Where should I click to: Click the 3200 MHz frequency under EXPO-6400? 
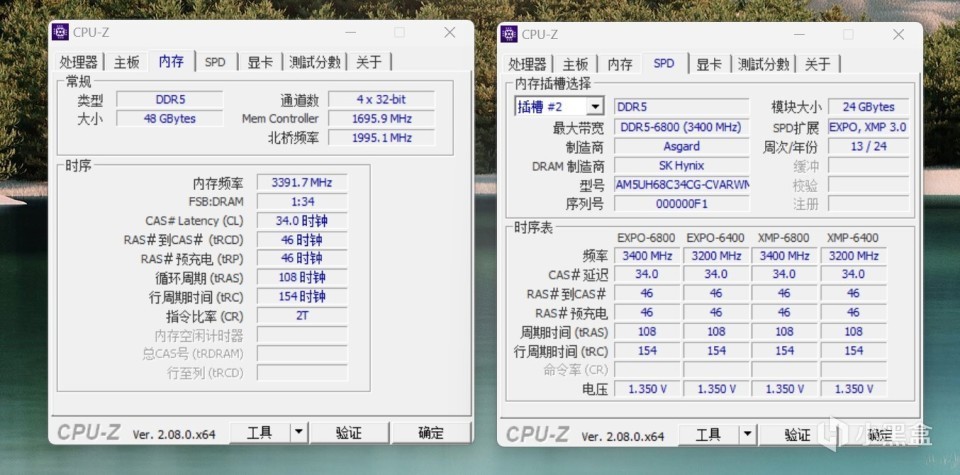point(716,256)
